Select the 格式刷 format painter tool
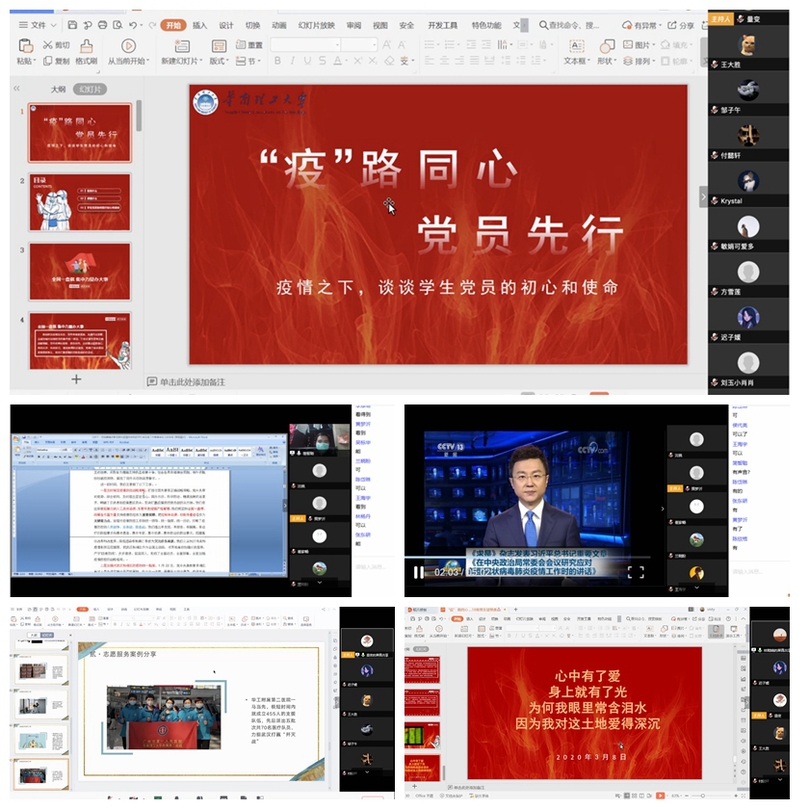The height and width of the screenshot is (809, 799). coord(87,52)
